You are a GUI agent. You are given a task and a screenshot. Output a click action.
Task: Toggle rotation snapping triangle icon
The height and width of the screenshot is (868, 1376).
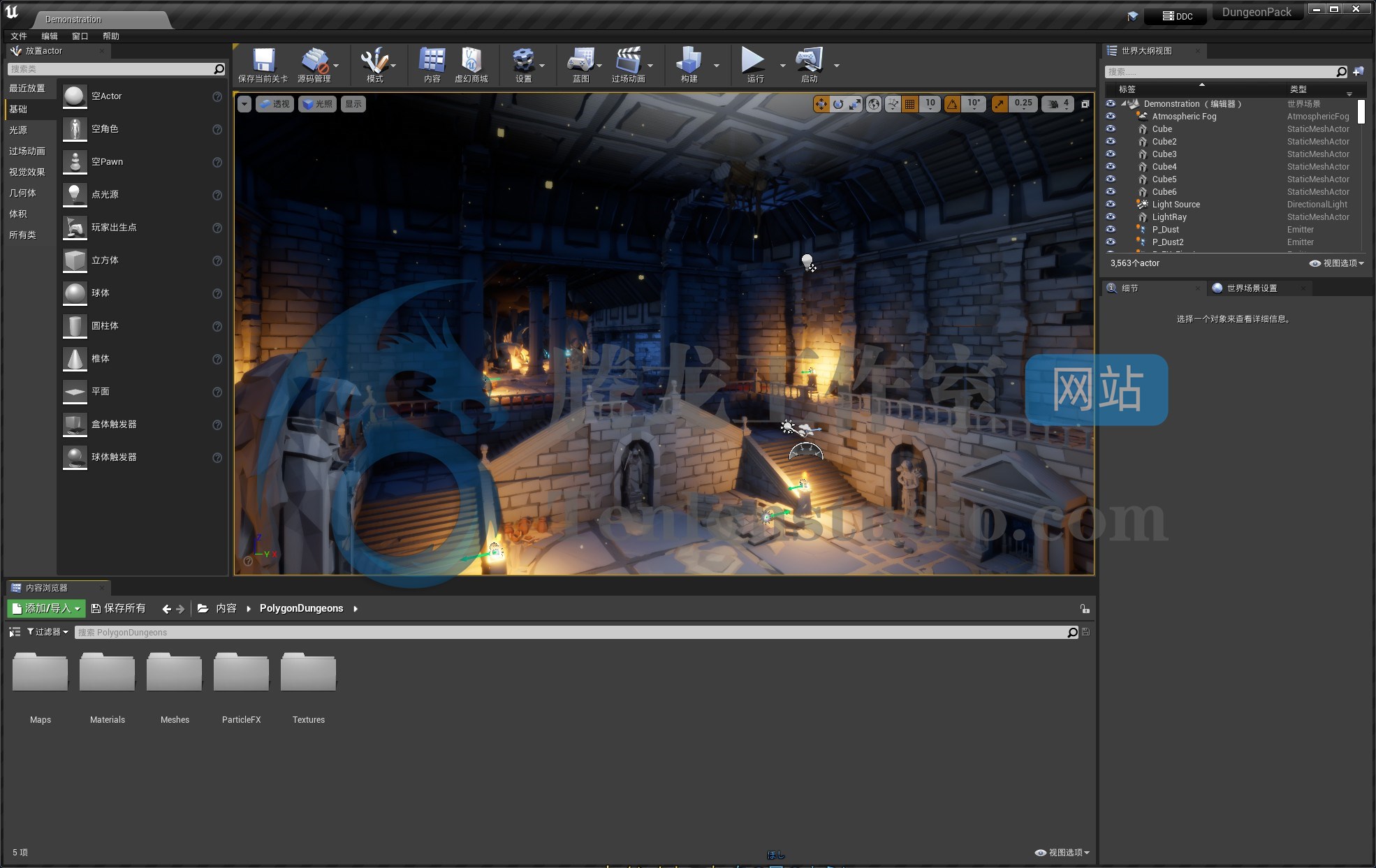tap(952, 104)
